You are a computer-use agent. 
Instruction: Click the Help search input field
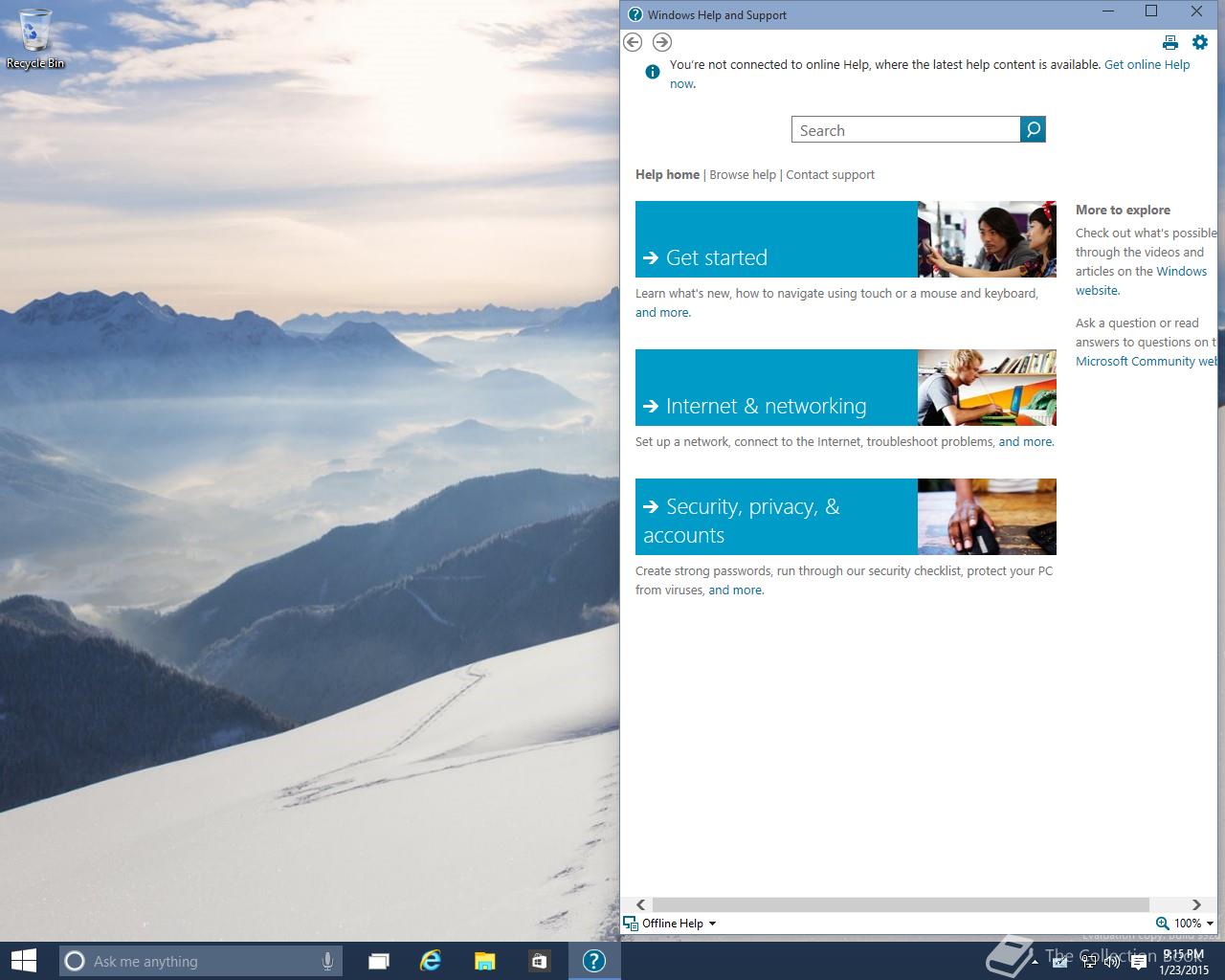click(x=905, y=129)
